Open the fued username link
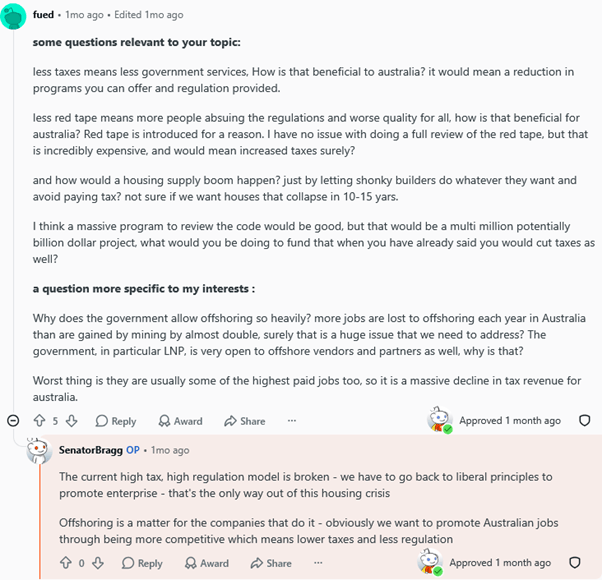This screenshot has height=580, width=602. 43,15
